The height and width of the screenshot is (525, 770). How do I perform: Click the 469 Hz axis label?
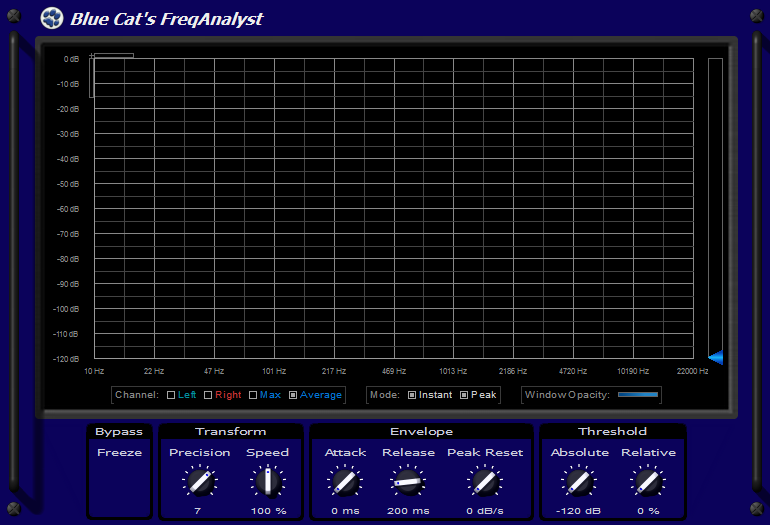tap(394, 371)
